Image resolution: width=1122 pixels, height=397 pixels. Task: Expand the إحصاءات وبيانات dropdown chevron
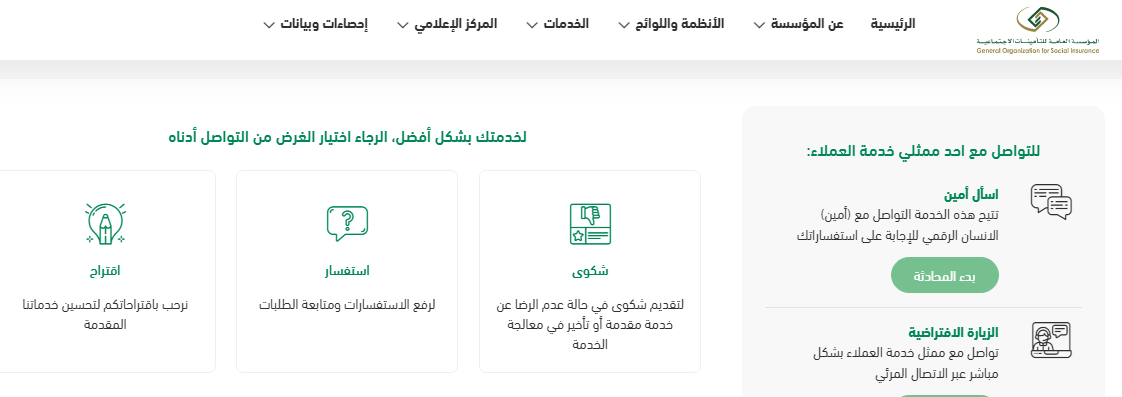click(269, 25)
